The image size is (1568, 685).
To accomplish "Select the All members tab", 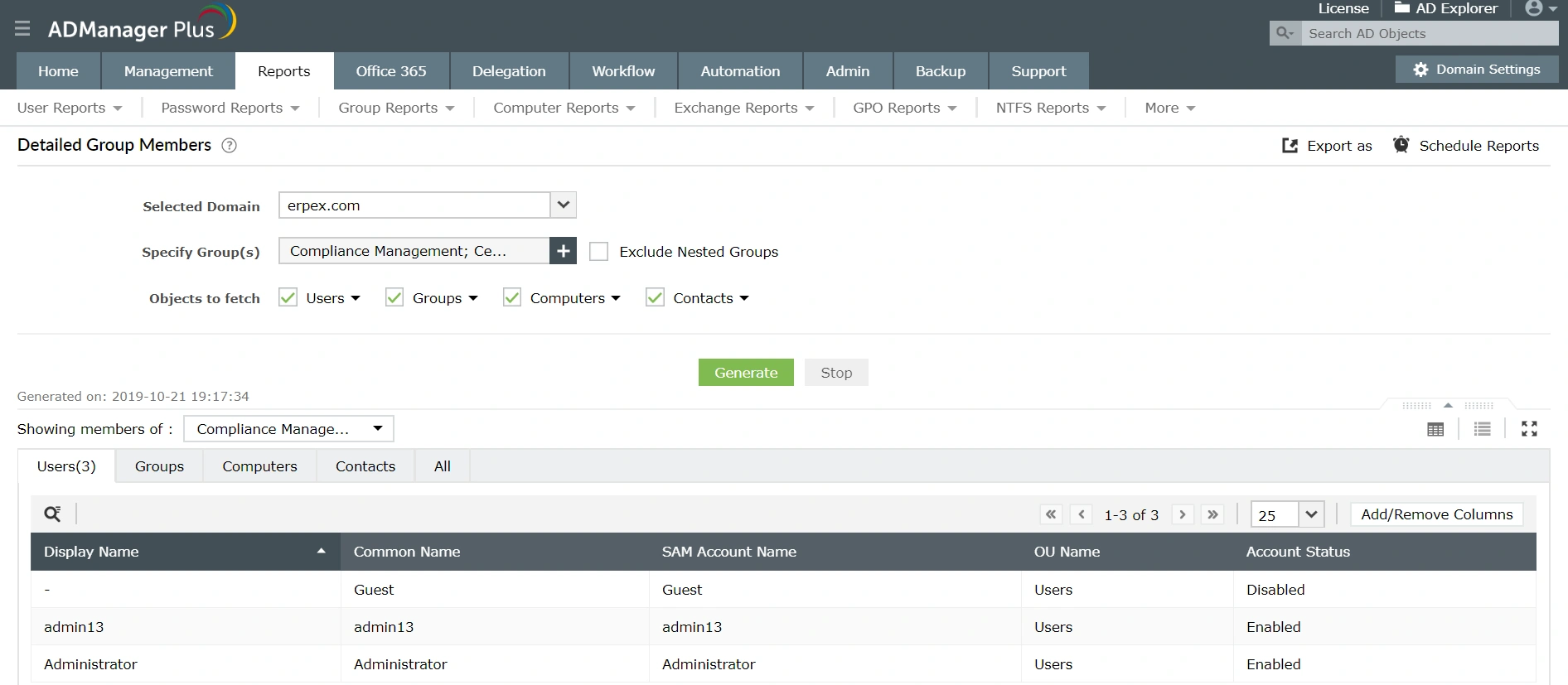I will coord(443,466).
